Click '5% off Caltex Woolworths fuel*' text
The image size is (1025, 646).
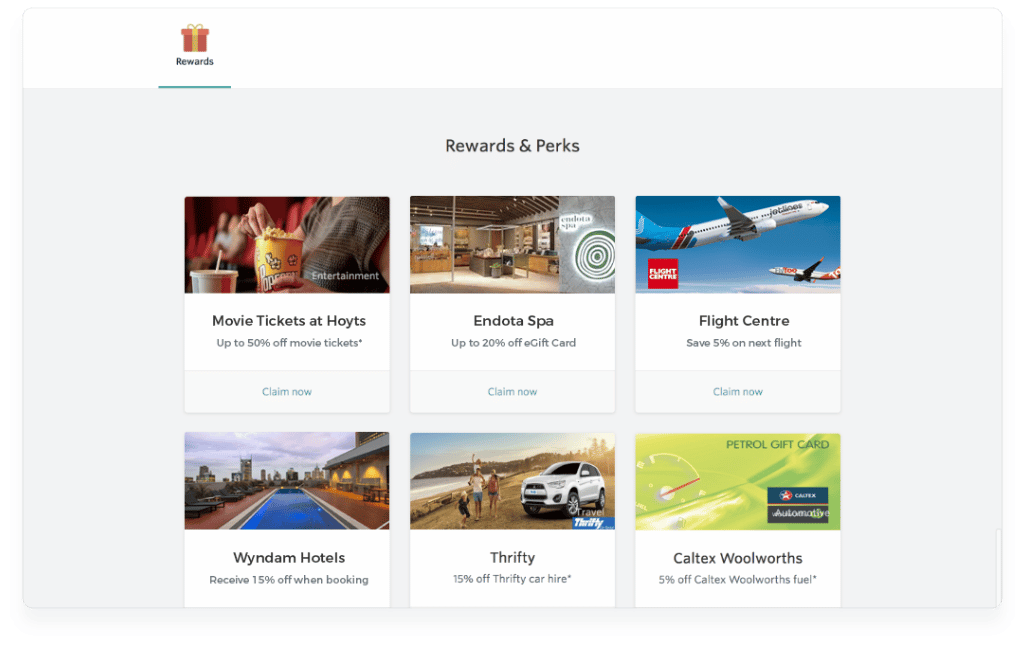pos(738,579)
